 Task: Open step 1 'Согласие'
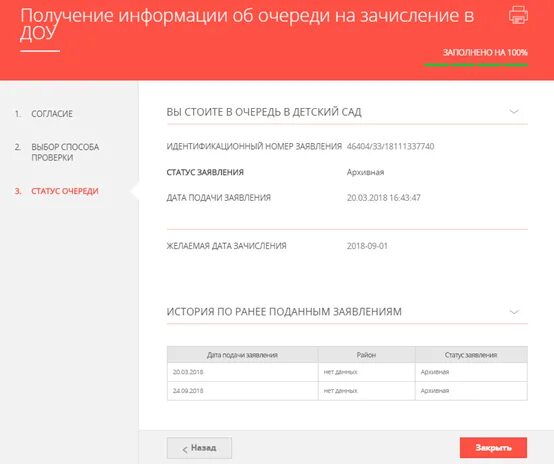point(44,114)
